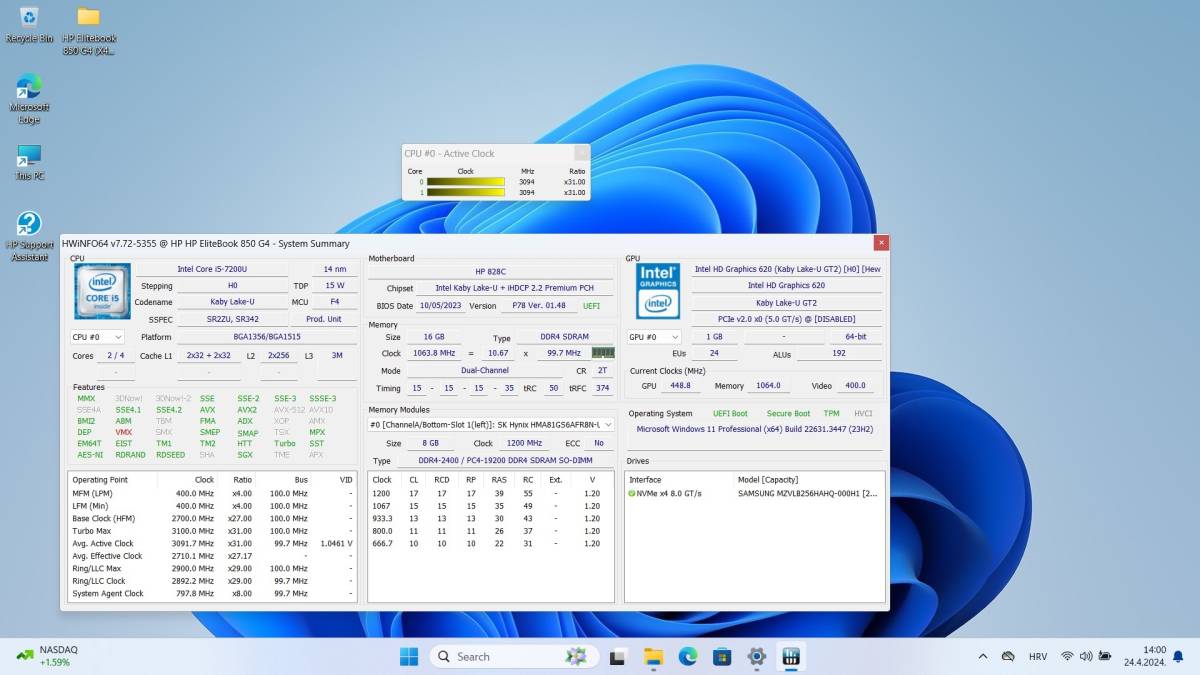This screenshot has height=675, width=1200.
Task: Open the Recycle Bin desktop icon
Action: (x=29, y=24)
